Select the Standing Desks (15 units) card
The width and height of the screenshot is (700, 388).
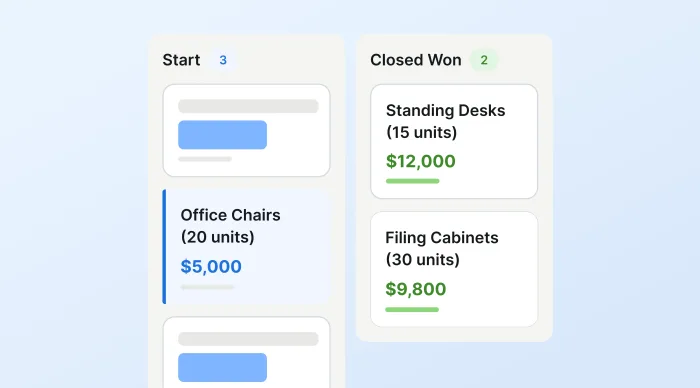click(454, 141)
